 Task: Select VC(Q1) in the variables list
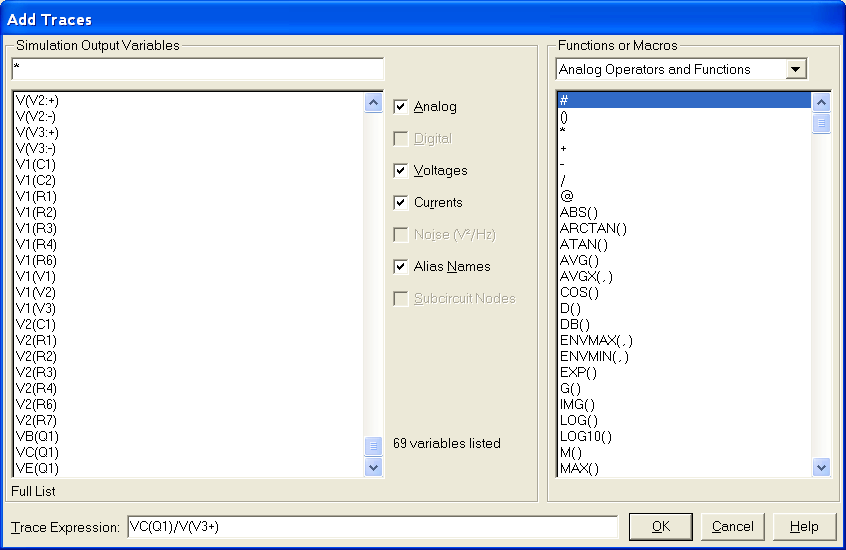(37, 452)
